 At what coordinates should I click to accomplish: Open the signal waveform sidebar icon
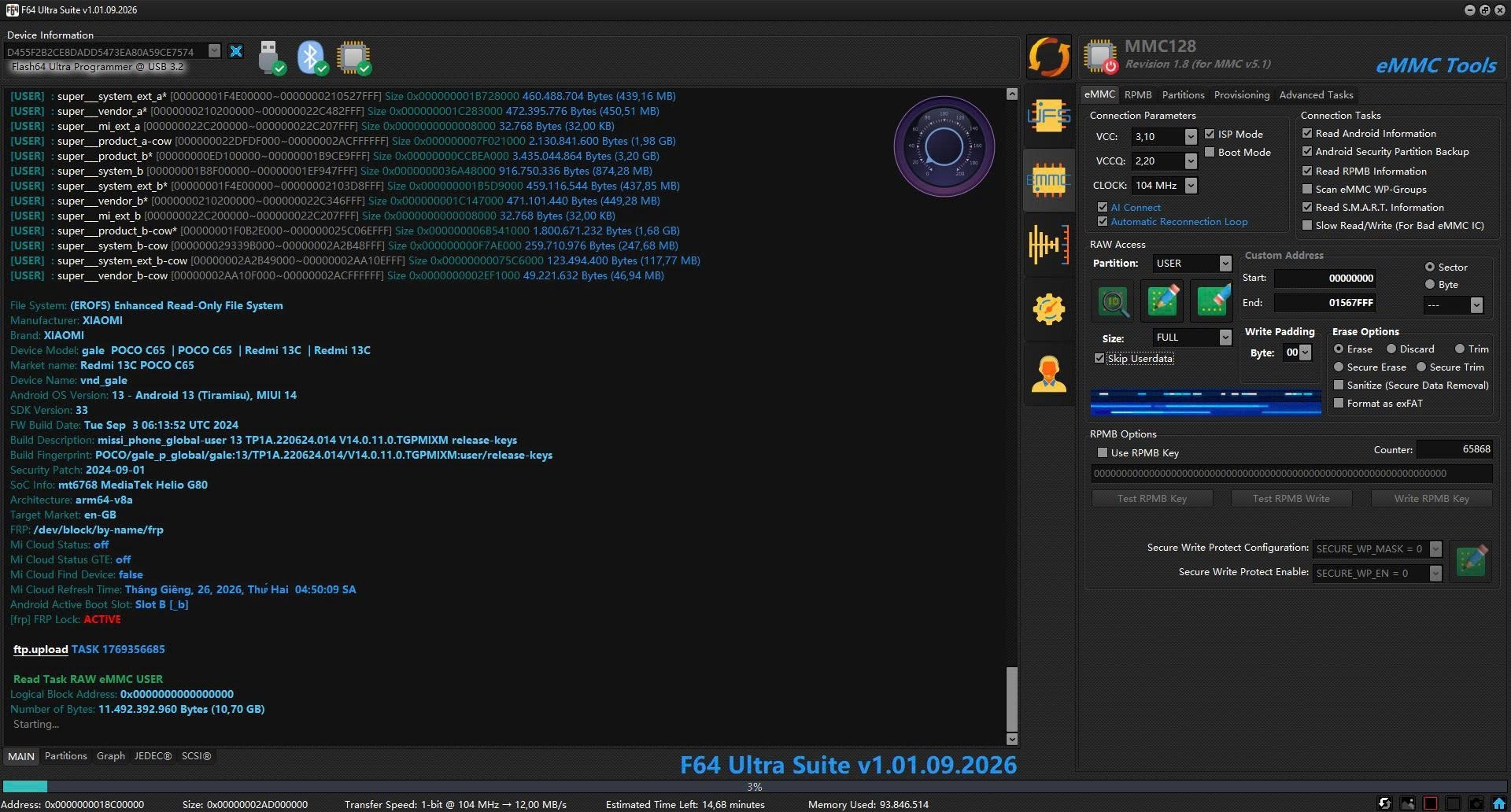tap(1048, 245)
